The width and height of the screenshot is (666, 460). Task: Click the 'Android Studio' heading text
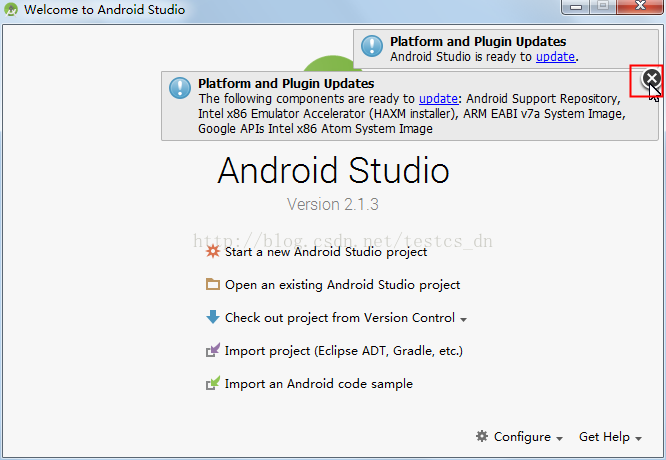tap(333, 170)
